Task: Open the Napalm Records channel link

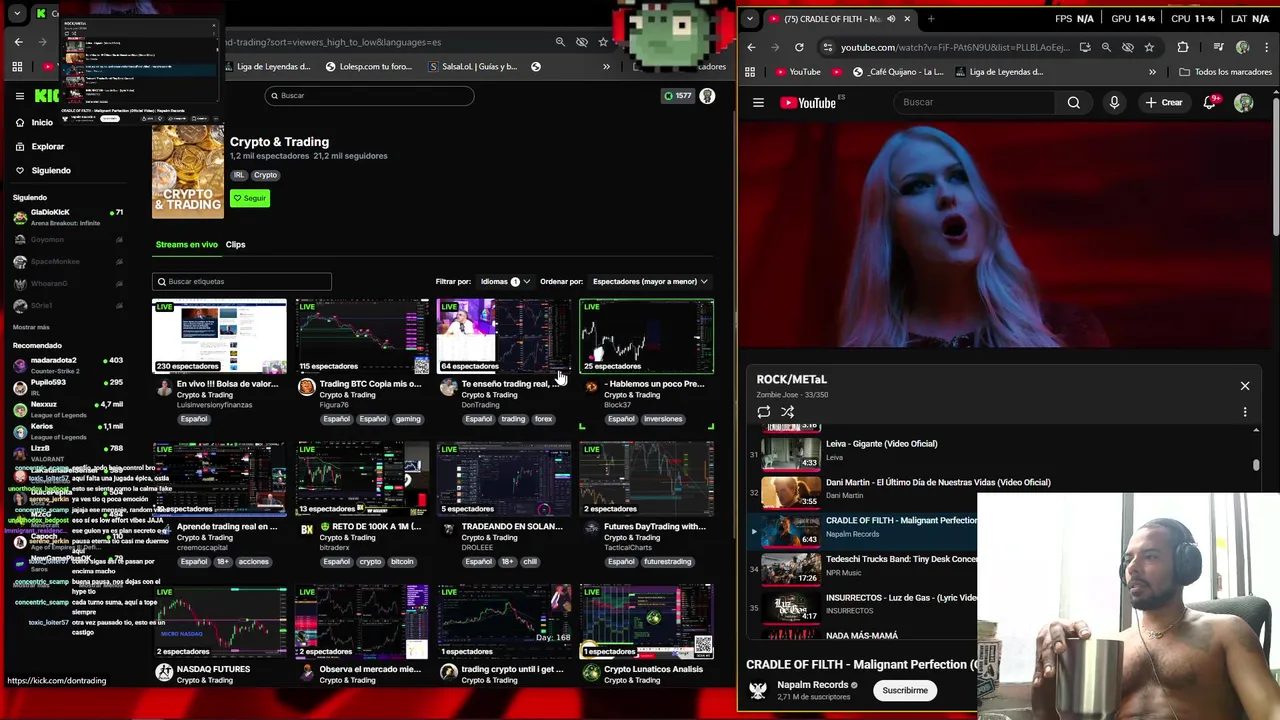Action: pos(812,685)
